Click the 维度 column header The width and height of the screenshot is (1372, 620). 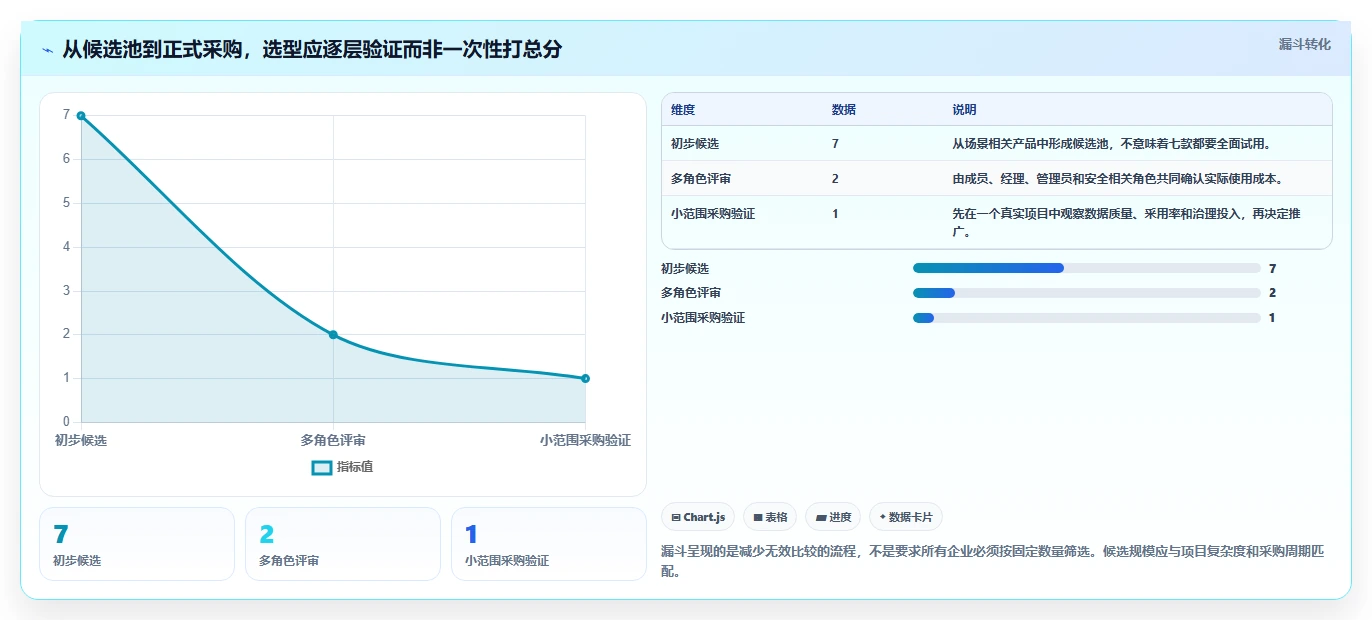click(x=683, y=110)
